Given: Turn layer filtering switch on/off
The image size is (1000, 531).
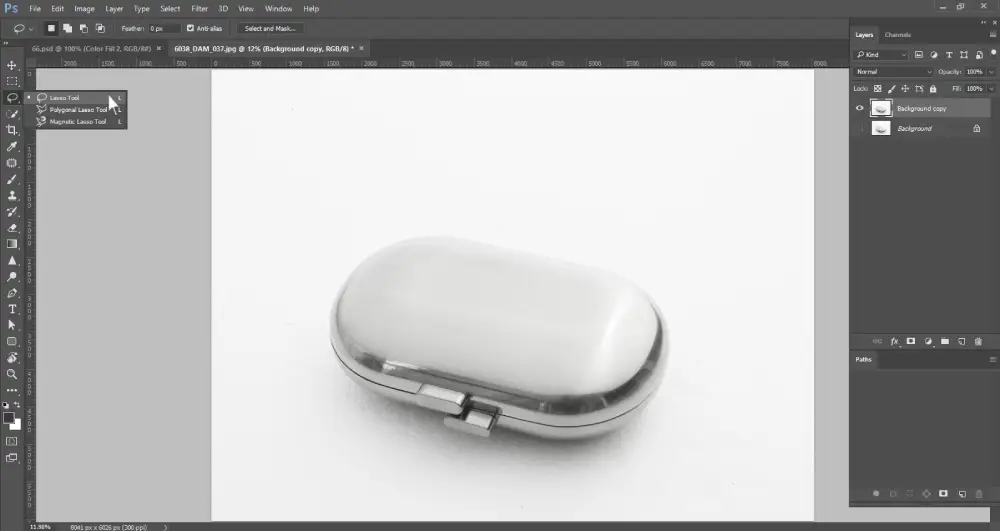Looking at the screenshot, I should pyautogui.click(x=993, y=54).
